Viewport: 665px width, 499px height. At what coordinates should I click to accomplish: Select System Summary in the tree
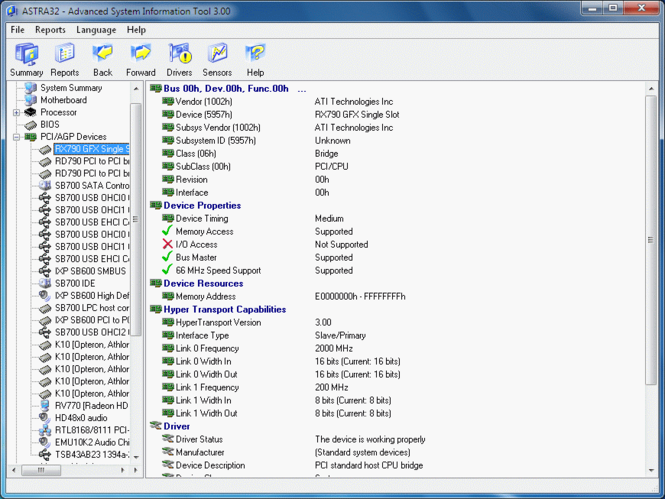71,88
